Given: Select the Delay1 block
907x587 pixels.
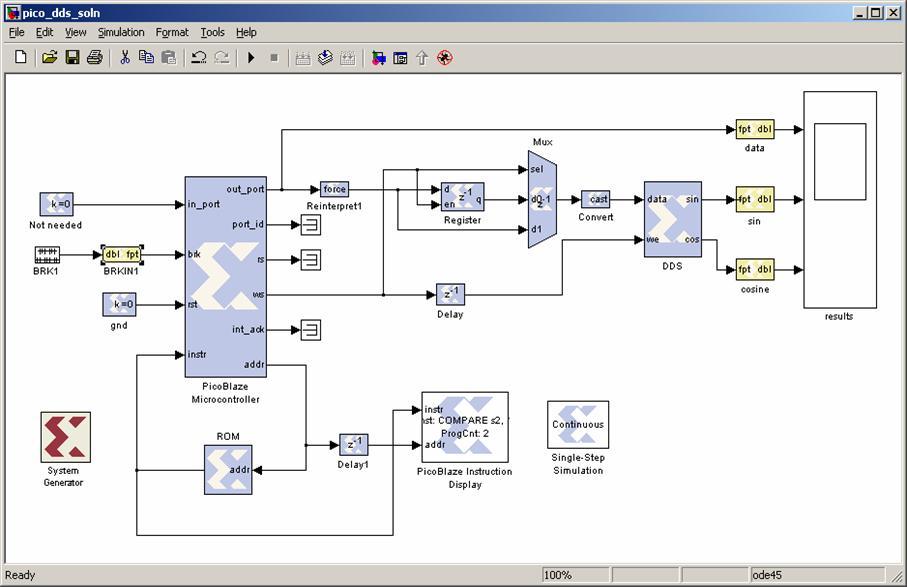Looking at the screenshot, I should click(x=353, y=445).
